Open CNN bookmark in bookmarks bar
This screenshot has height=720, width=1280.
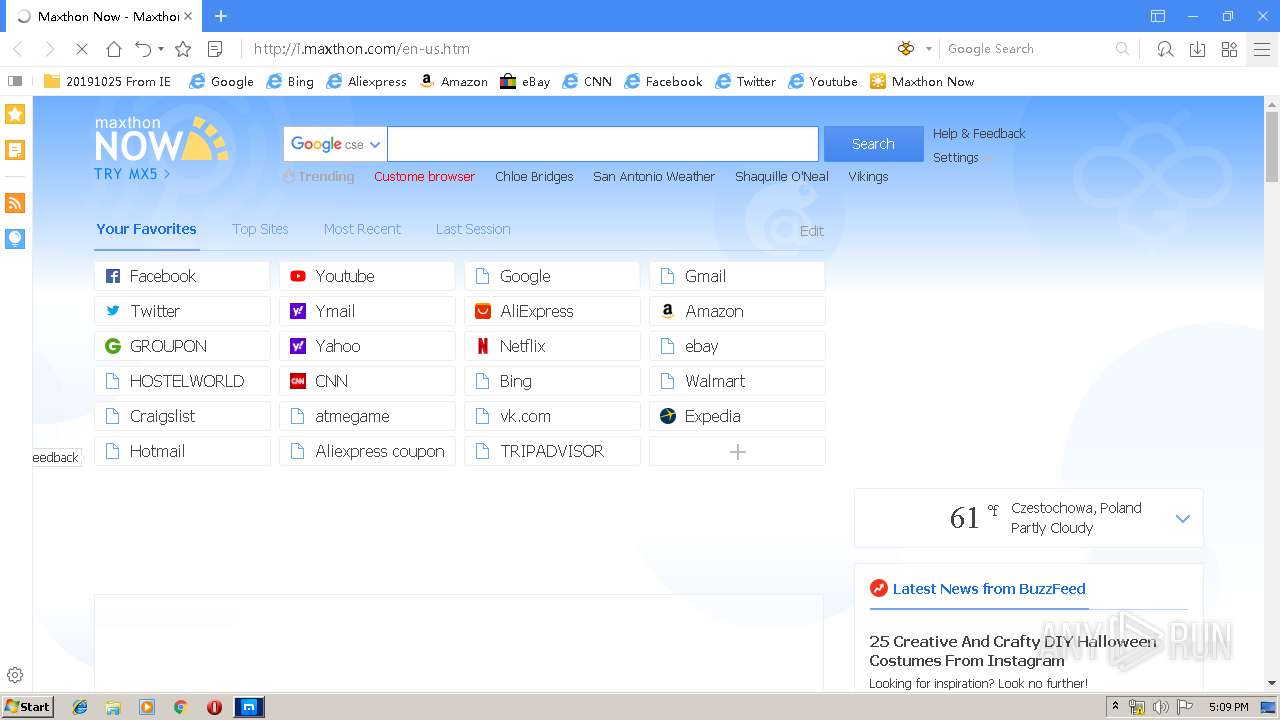[x=587, y=82]
